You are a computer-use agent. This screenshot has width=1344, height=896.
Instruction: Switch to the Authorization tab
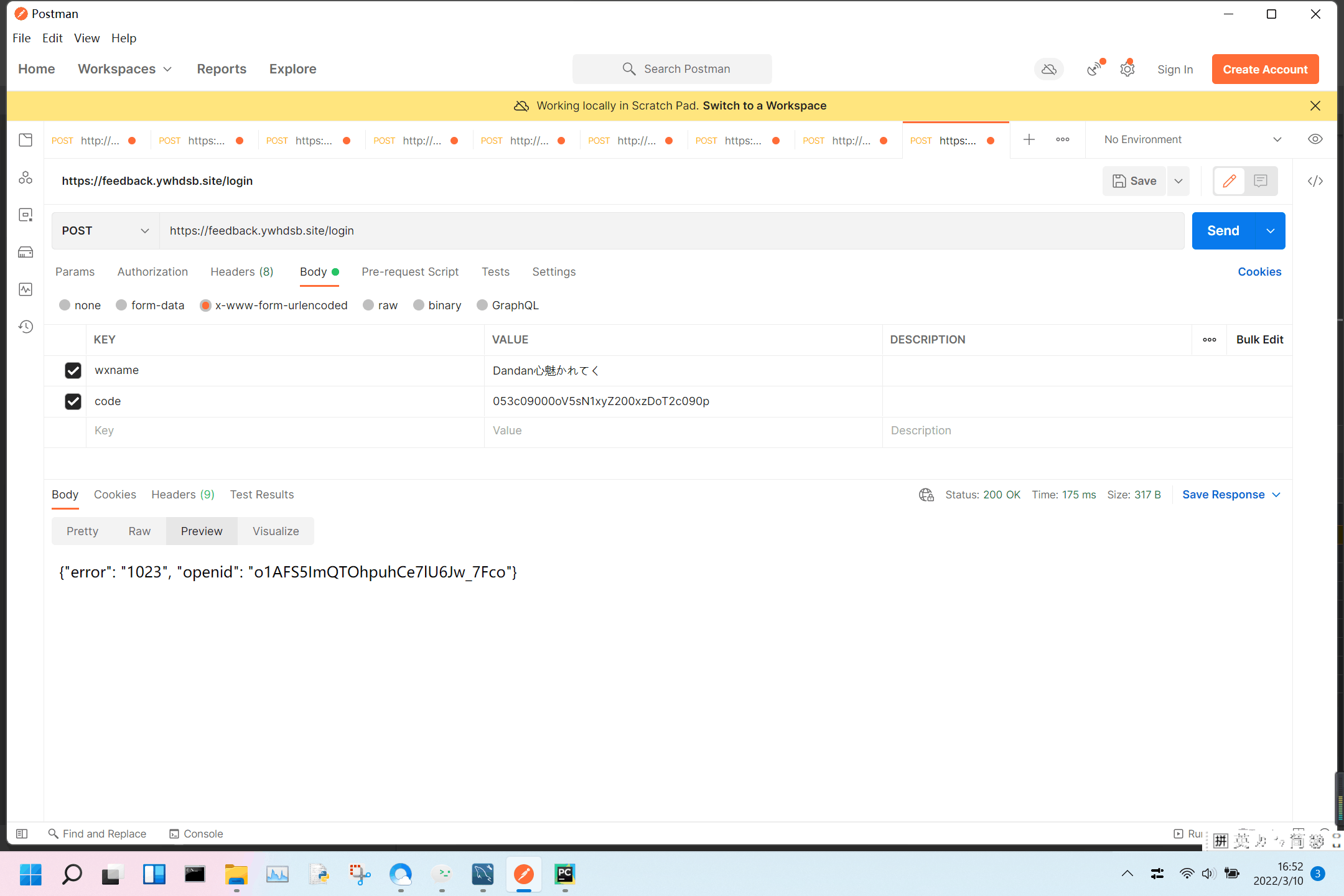(x=152, y=272)
